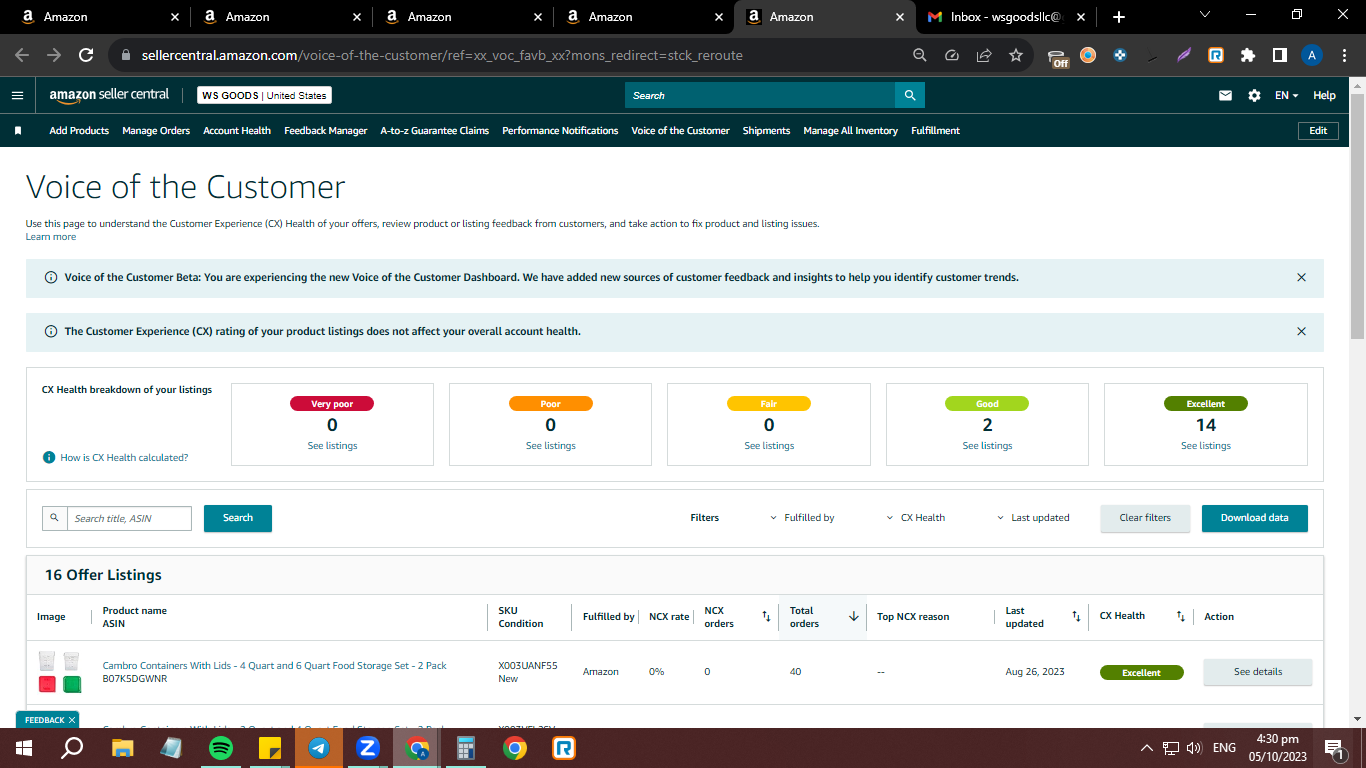The width and height of the screenshot is (1366, 768).
Task: Expand the Last updated filter dropdown
Action: 1033,518
